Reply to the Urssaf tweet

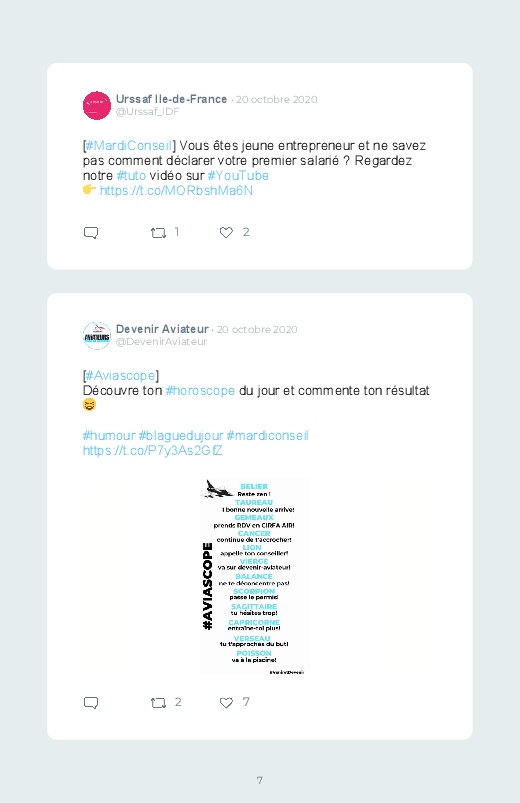(91, 233)
